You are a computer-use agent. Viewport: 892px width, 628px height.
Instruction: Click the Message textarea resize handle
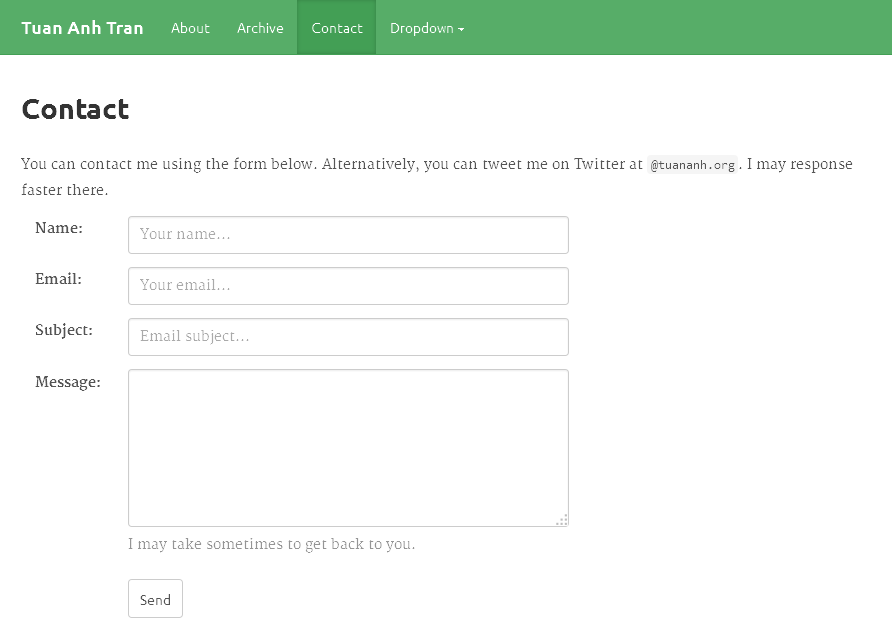562,520
